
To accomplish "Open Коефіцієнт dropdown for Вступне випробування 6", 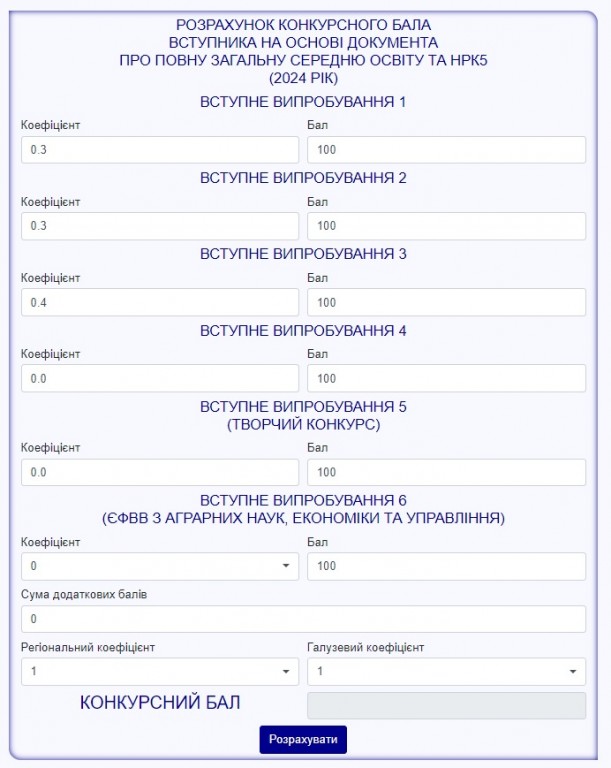I will (159, 566).
